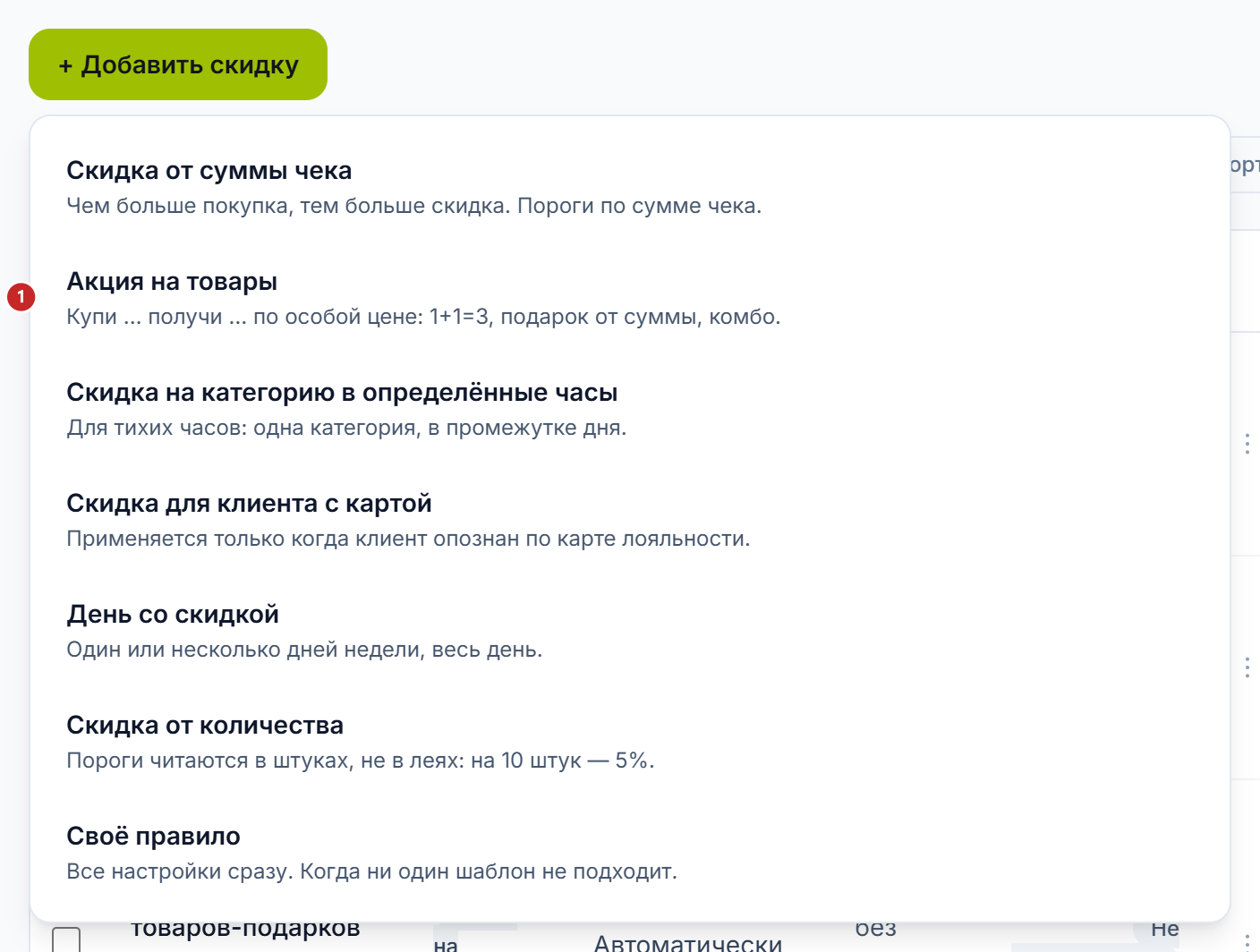Tick the checkbox beside the товаров-подарков row
This screenshot has width=1260, height=952.
click(66, 939)
